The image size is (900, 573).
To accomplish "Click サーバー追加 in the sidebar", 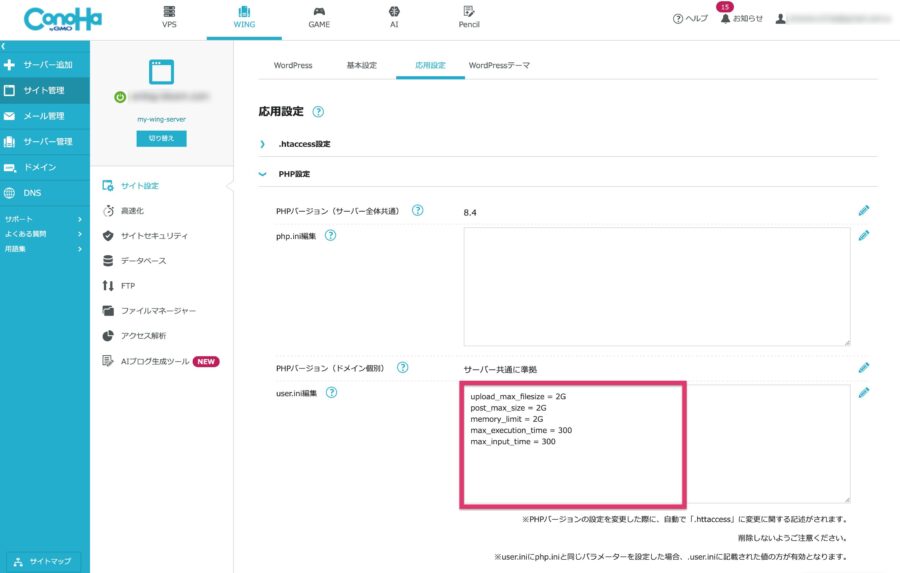I will coord(45,65).
